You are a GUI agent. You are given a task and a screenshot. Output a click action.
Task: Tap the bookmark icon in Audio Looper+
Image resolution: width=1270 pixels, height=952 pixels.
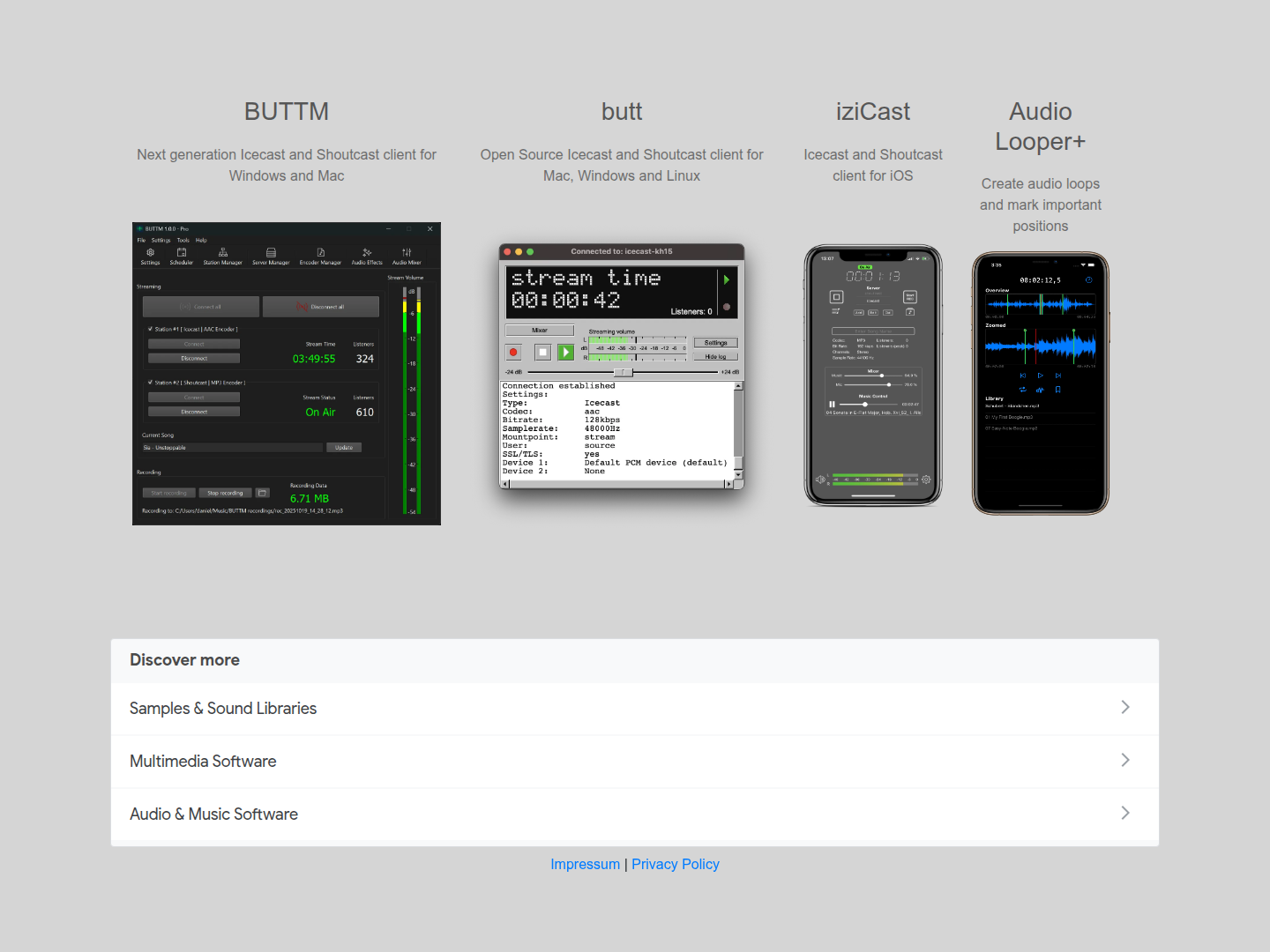coord(1058,390)
